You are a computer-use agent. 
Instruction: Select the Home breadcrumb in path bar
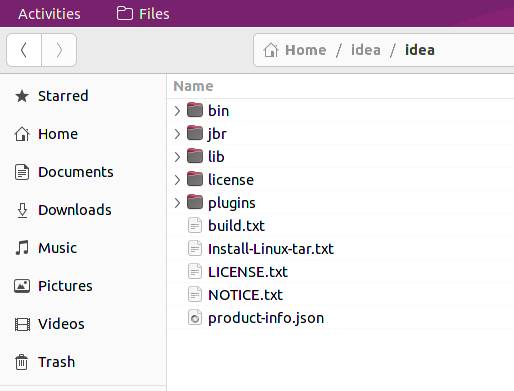[306, 50]
